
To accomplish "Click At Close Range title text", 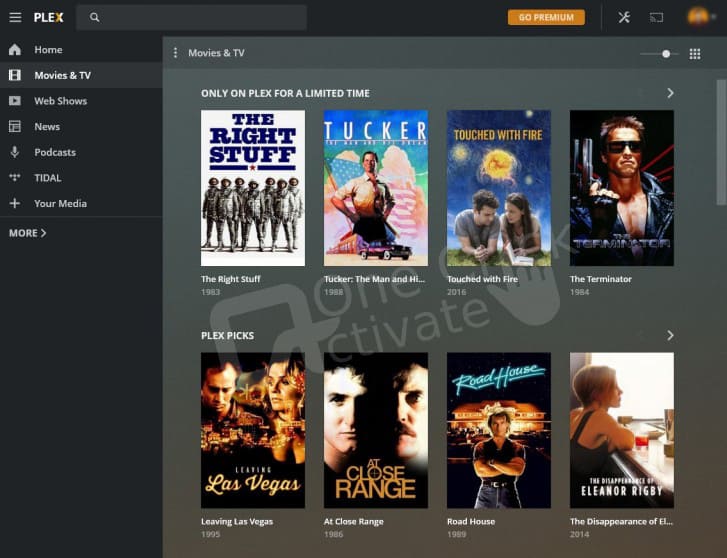I will point(353,521).
